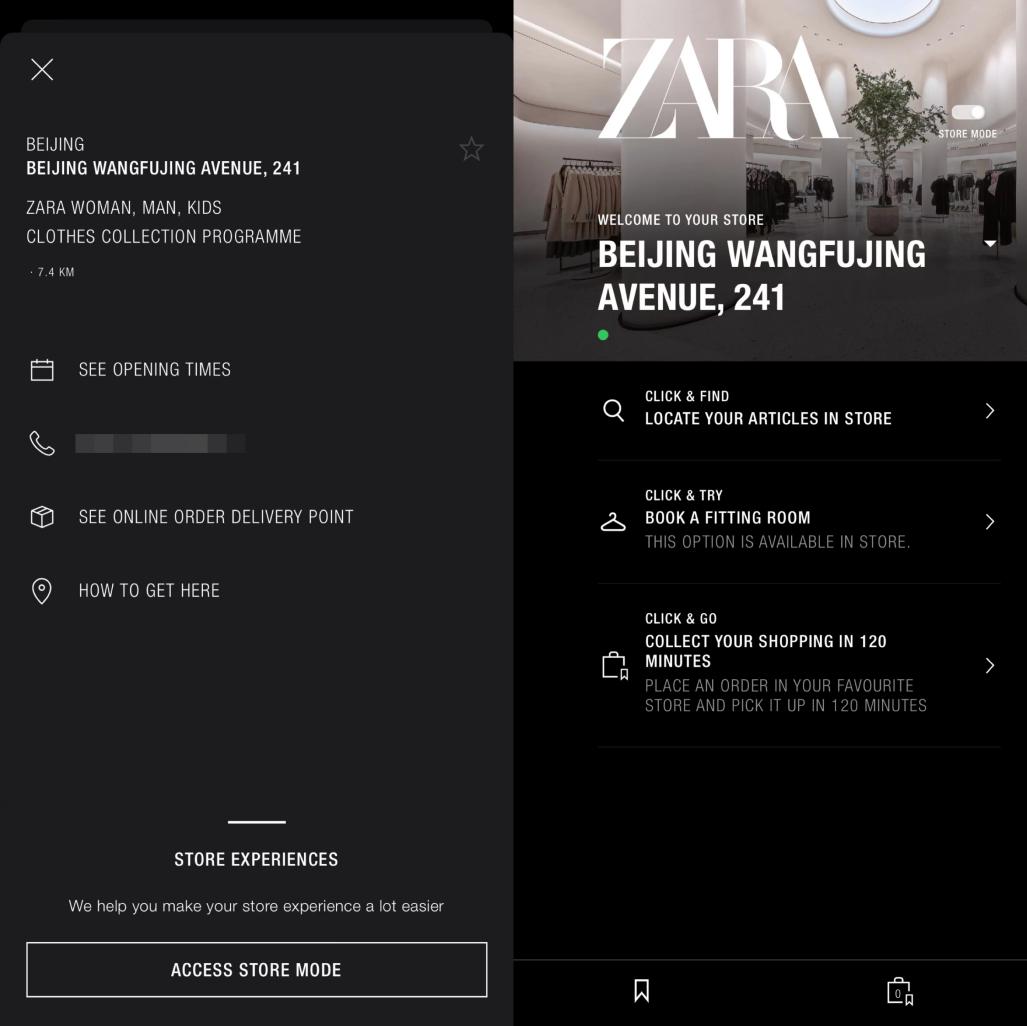
Task: Mark Beijing Wangfujing store as favourite star
Action: 471,149
